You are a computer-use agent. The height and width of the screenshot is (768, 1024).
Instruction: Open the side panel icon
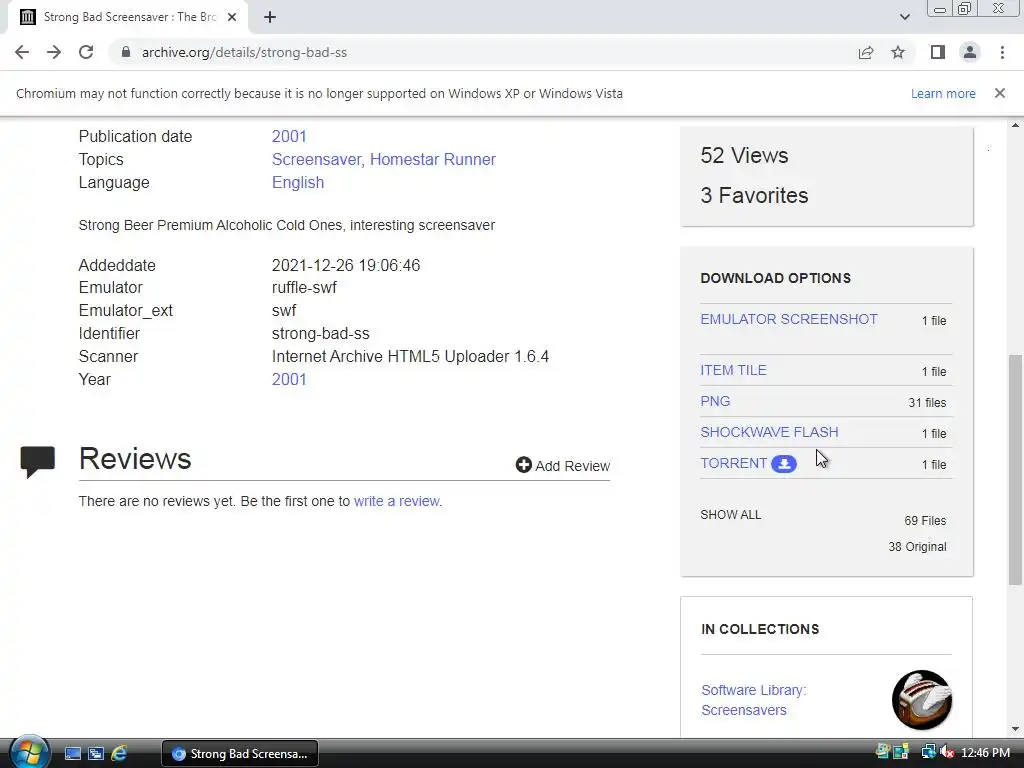coord(938,52)
